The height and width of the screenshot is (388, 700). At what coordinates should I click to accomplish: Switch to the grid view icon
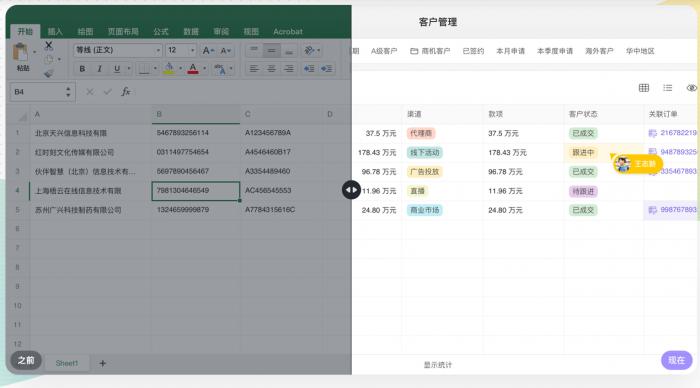point(644,88)
